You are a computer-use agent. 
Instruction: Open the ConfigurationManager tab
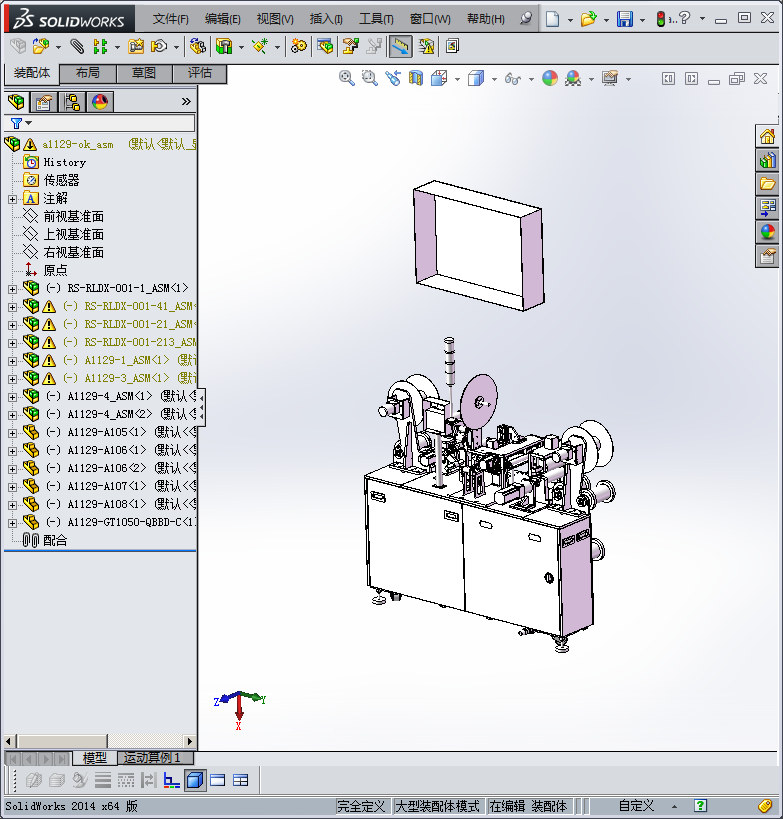point(72,102)
